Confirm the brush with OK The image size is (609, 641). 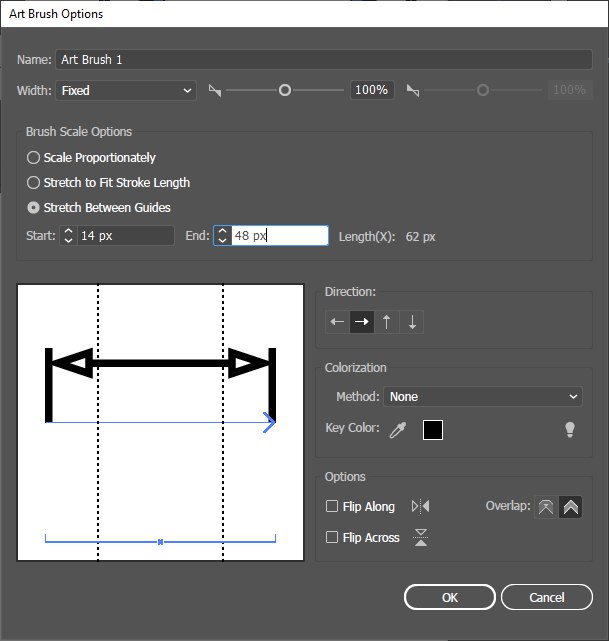click(450, 597)
